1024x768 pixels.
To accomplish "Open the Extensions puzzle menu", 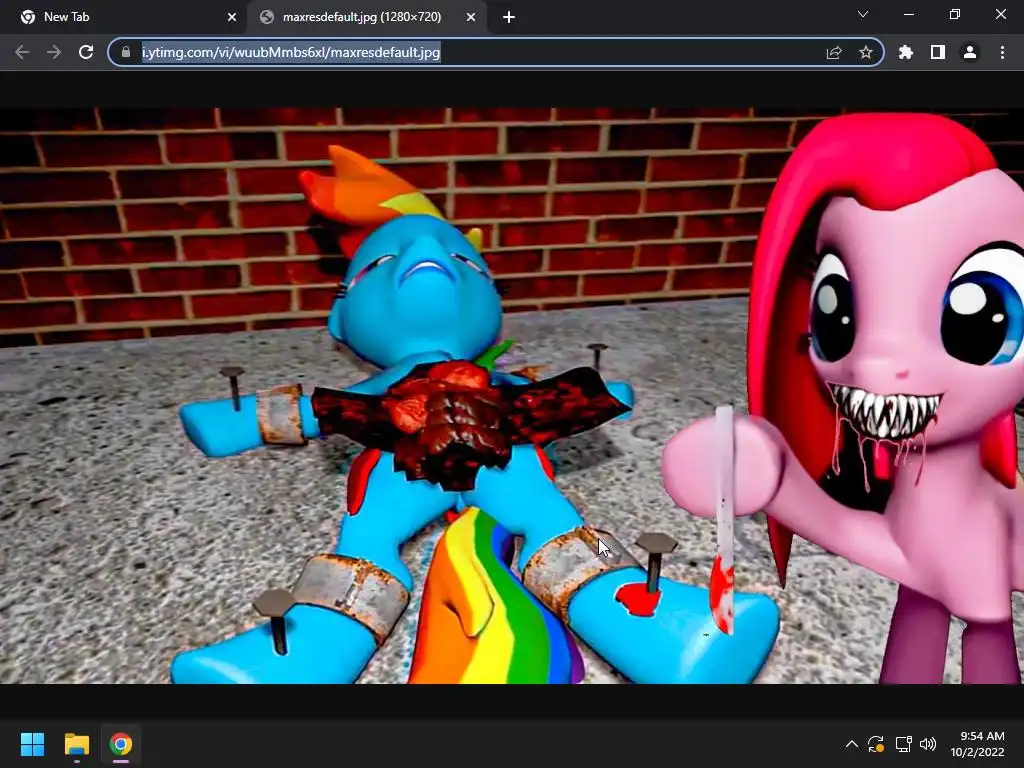I will point(906,52).
